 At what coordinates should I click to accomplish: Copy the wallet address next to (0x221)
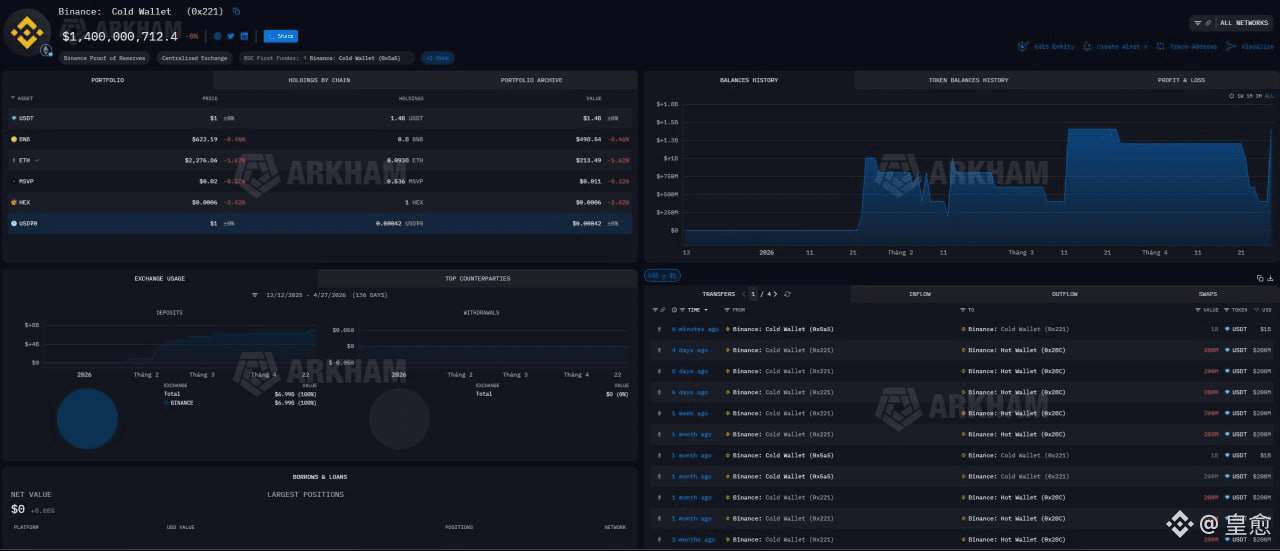(236, 11)
